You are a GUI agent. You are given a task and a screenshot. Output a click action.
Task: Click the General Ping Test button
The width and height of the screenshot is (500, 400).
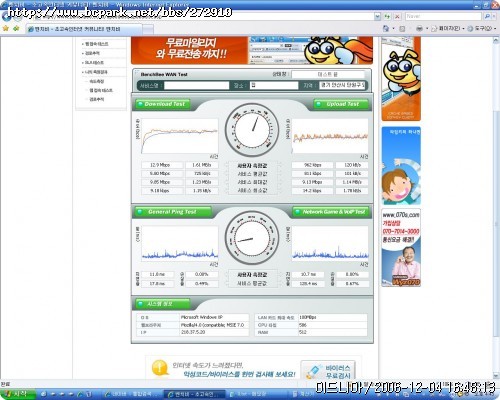pos(173,212)
